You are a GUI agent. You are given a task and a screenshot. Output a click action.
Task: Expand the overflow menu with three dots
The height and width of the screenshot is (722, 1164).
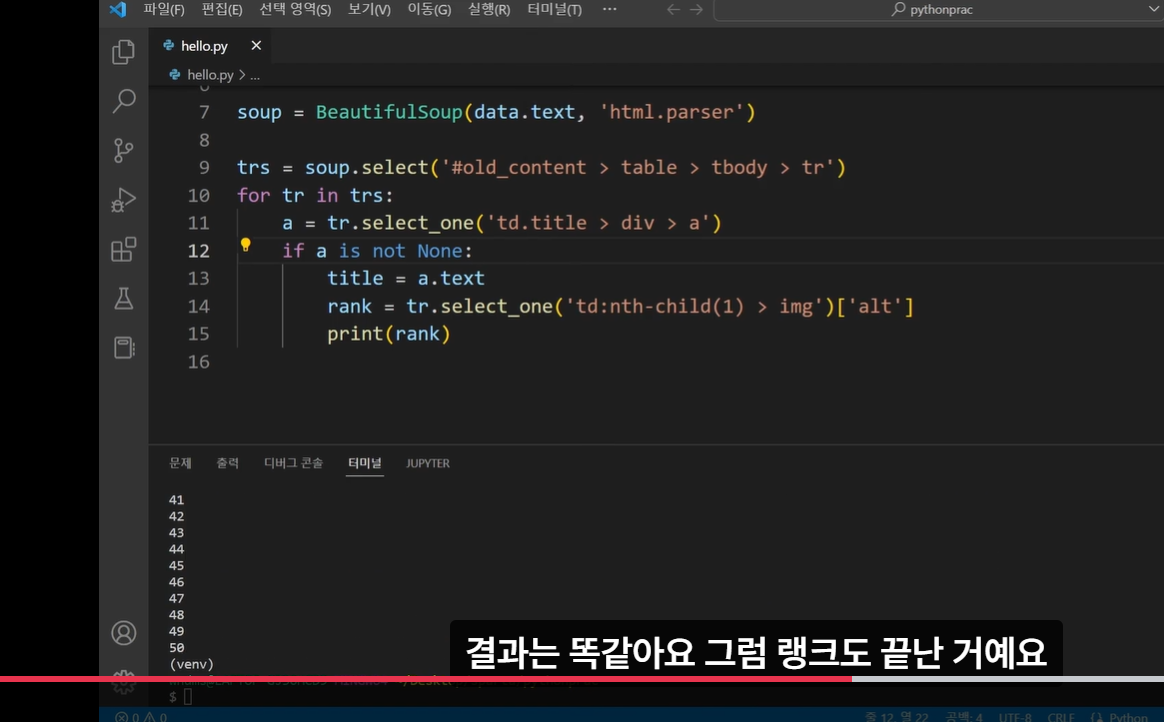coord(609,10)
